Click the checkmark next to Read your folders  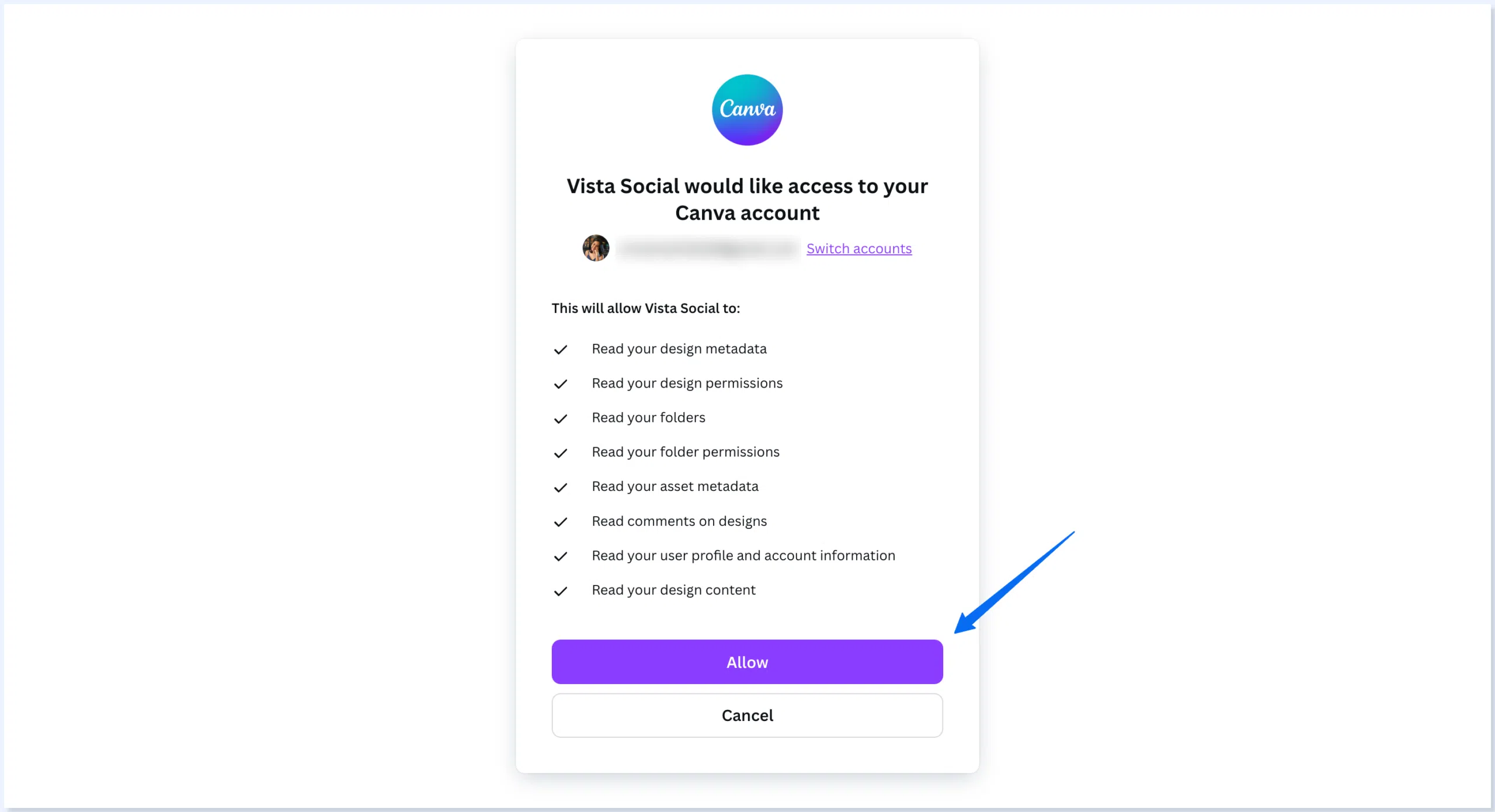tap(561, 419)
